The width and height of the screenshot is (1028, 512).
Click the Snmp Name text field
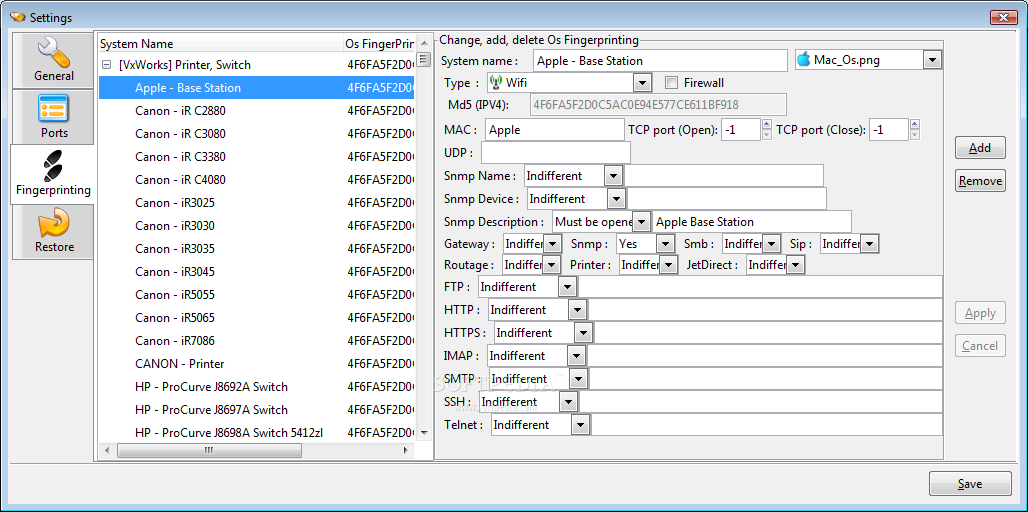coord(723,176)
